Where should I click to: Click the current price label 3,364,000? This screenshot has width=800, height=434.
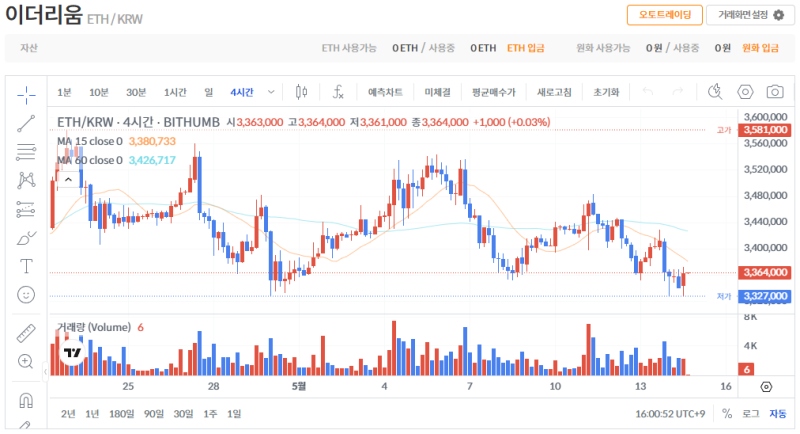pos(765,272)
